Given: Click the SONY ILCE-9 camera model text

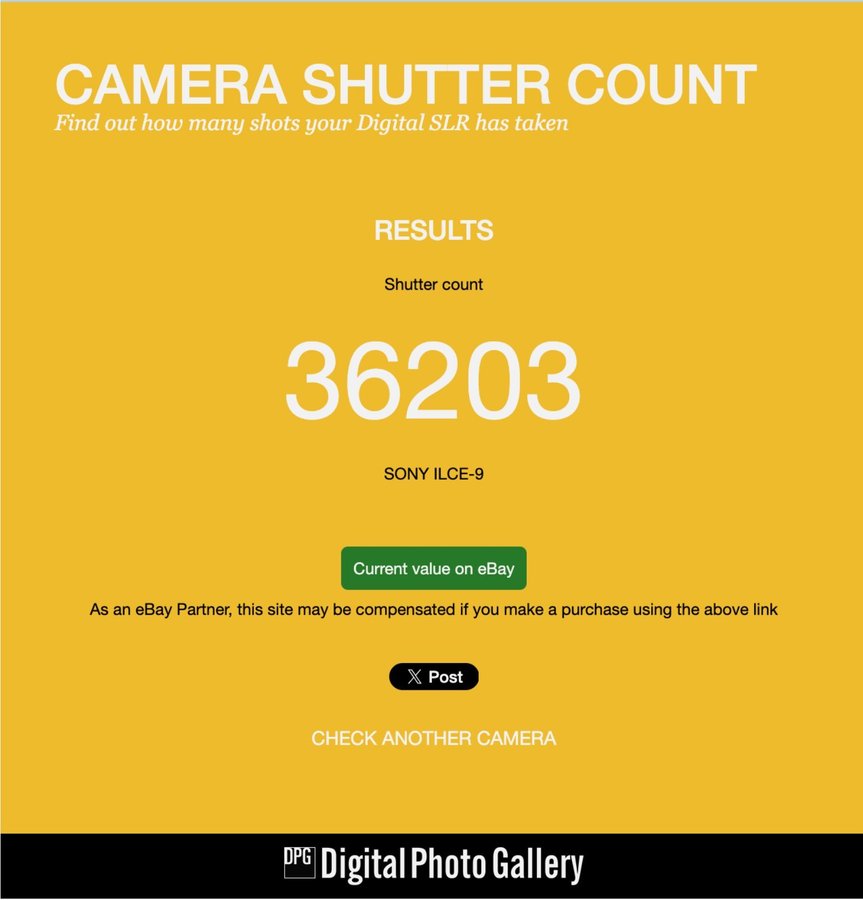Looking at the screenshot, I should click(433, 474).
